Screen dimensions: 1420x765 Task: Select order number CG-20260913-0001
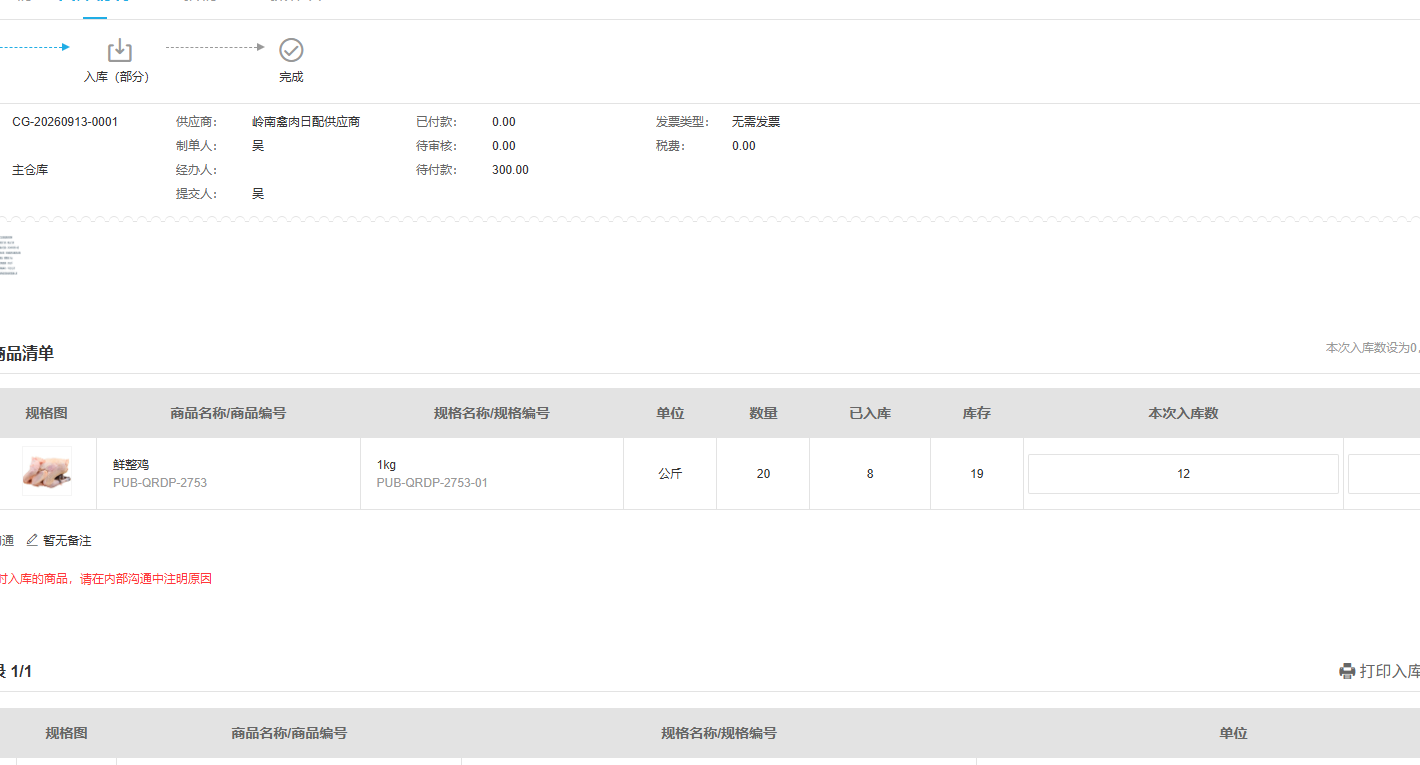(65, 122)
